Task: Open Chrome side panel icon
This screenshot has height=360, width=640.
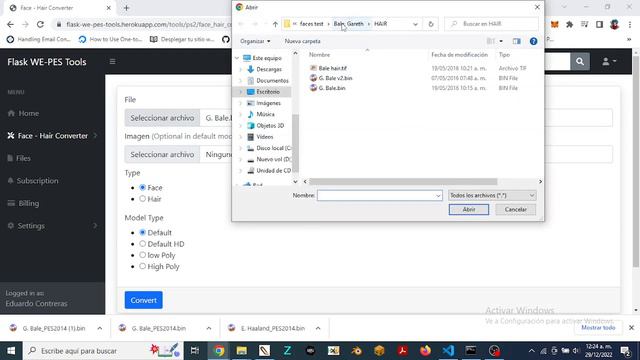Action: click(599, 24)
